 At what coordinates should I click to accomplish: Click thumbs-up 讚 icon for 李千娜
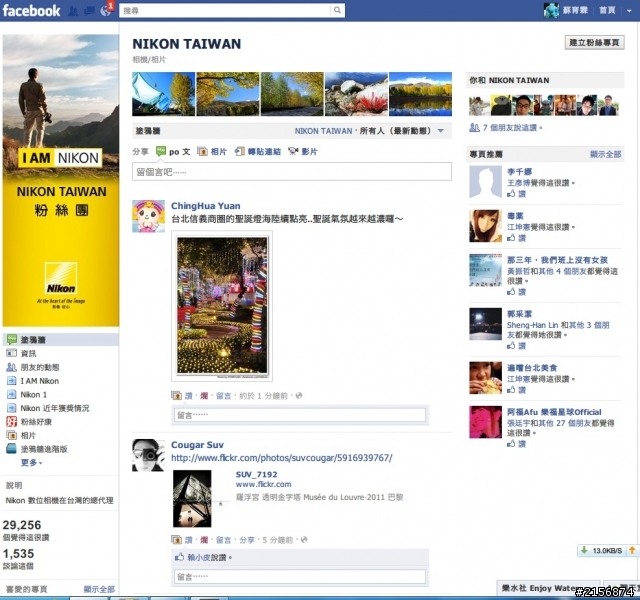[x=511, y=194]
